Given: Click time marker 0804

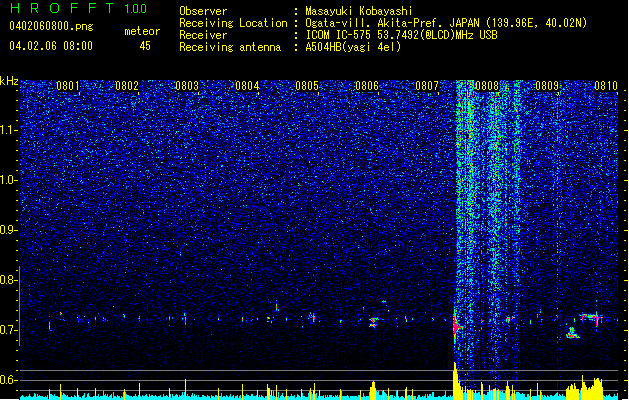Looking at the screenshot, I should pos(247,86).
